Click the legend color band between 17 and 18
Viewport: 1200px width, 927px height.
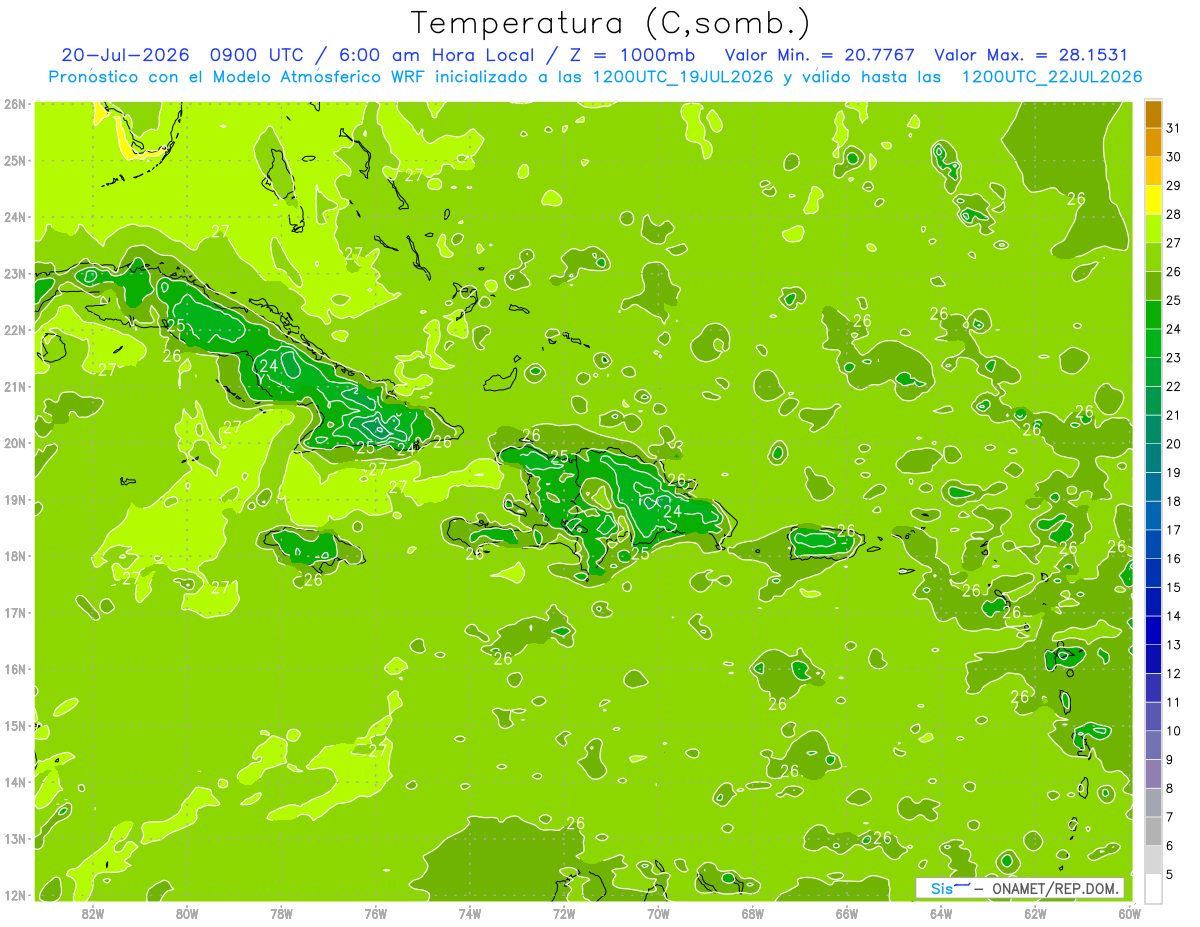point(1153,515)
